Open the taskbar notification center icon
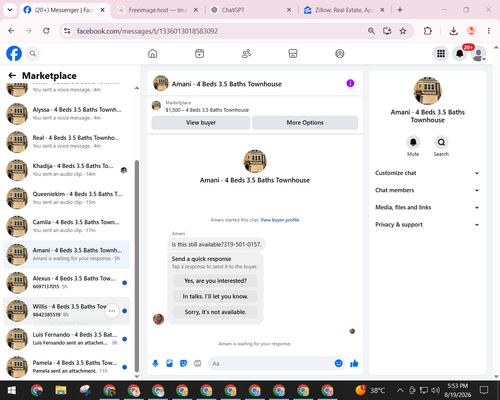 [x=484, y=390]
